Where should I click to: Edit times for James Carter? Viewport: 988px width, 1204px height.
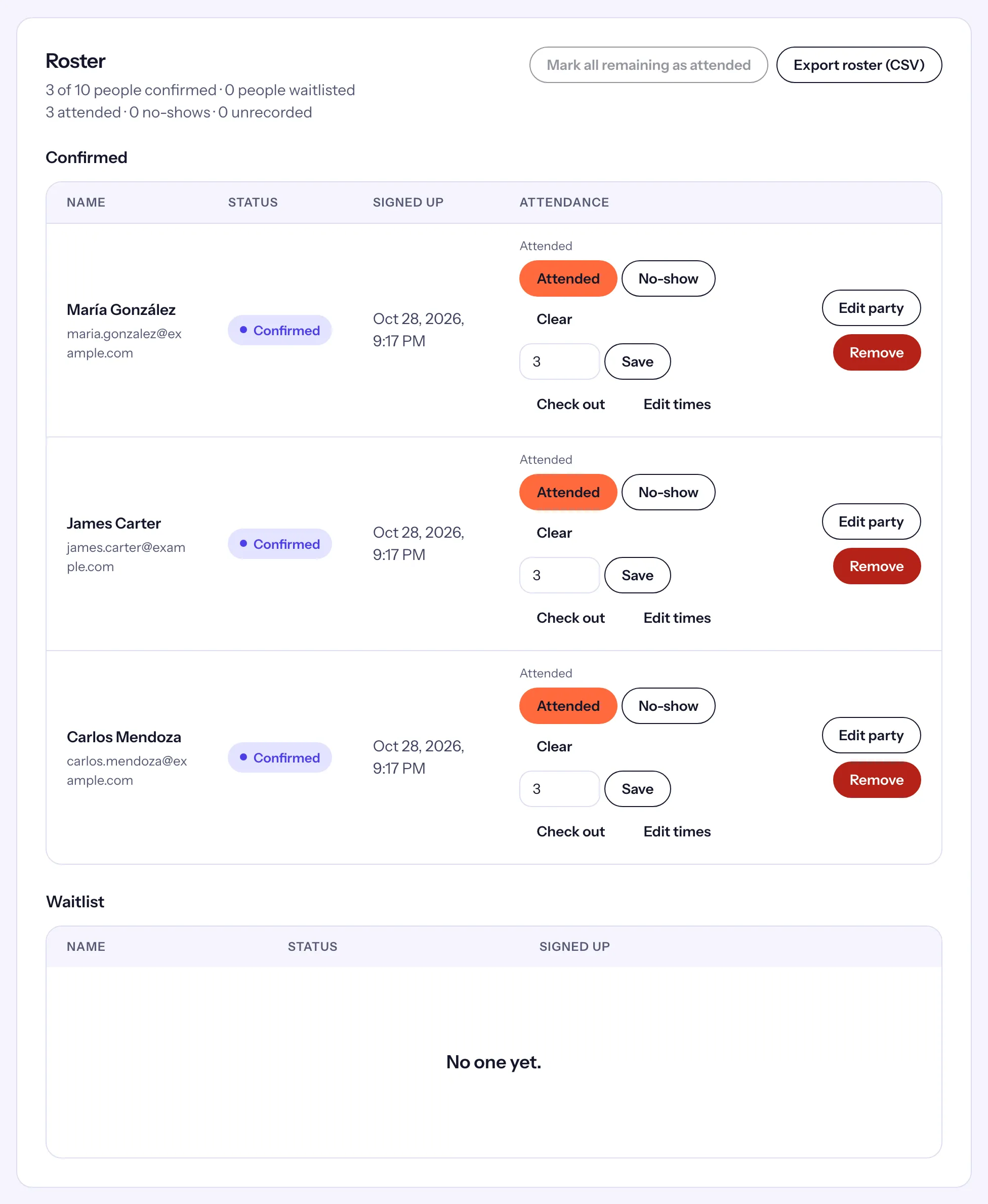coord(677,618)
